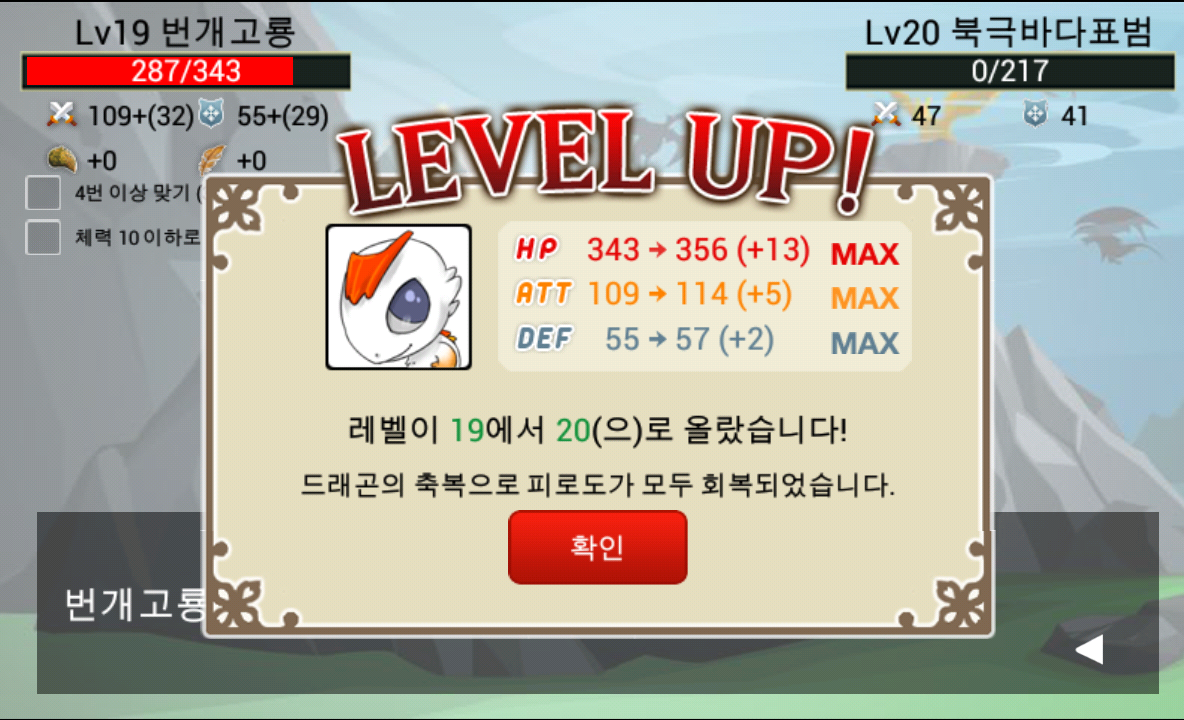Click the Lv19 번개고룡 name header
The height and width of the screenshot is (720, 1184).
[185, 32]
